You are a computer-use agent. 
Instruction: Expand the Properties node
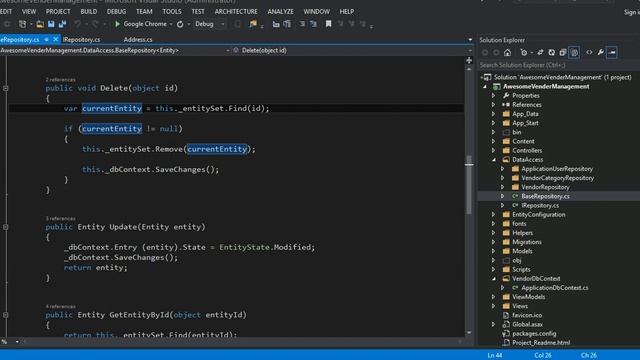[493, 96]
